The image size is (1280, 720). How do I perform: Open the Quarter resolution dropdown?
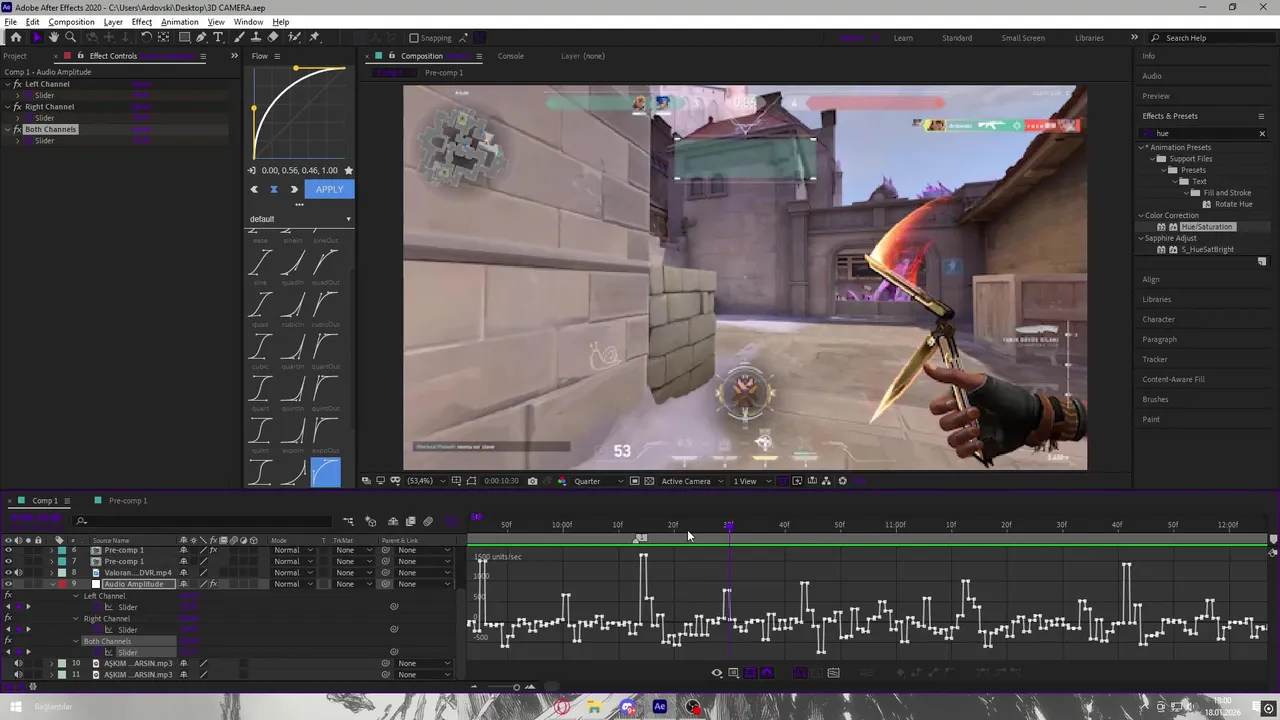click(x=598, y=481)
